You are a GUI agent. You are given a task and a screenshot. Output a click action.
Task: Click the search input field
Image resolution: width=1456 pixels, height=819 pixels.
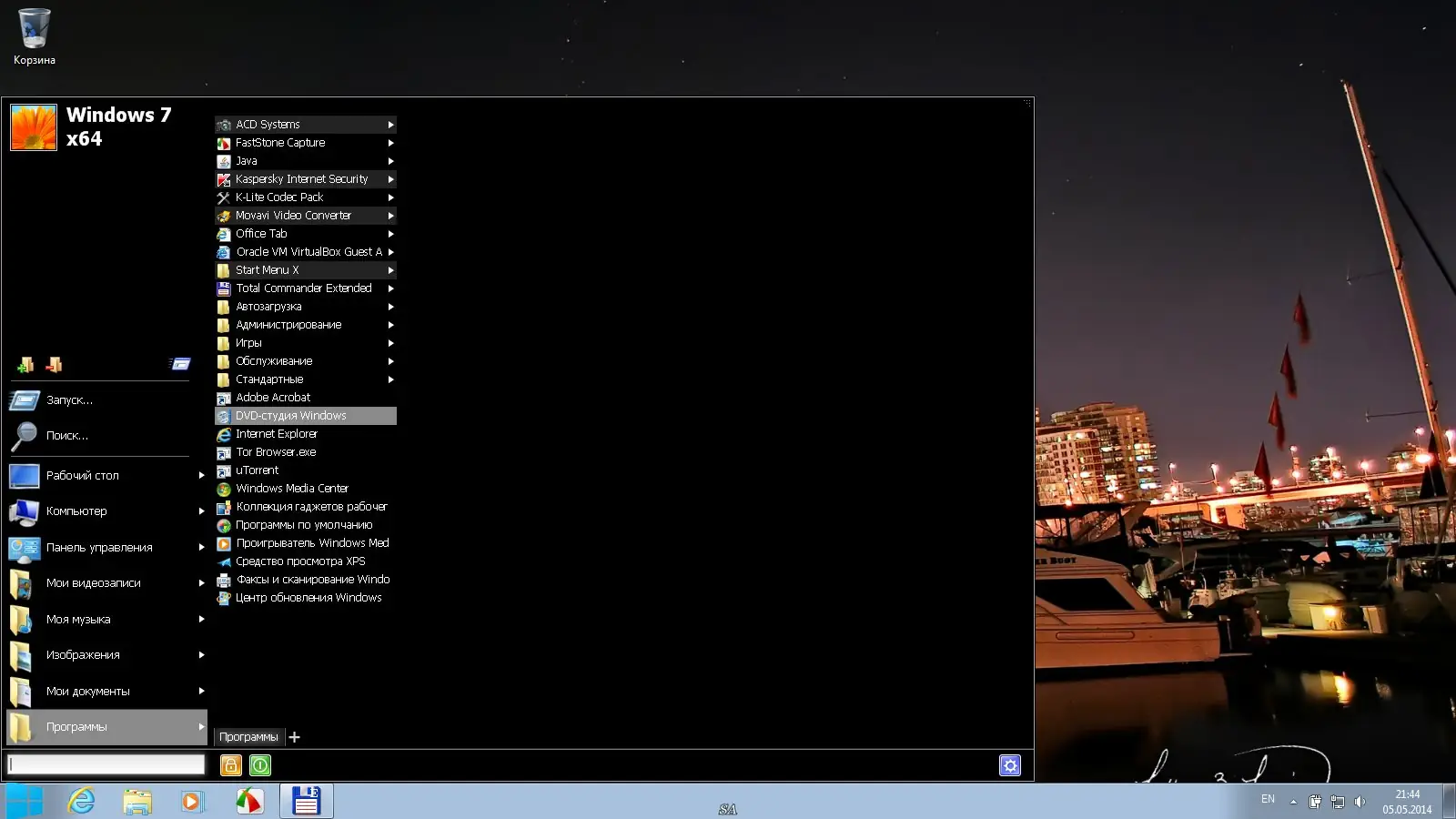point(106,764)
